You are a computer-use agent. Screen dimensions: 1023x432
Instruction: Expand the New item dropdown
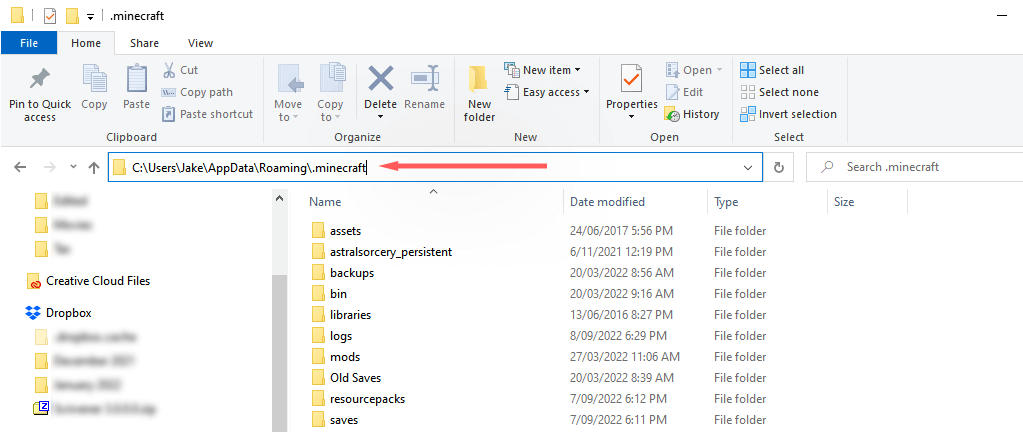point(543,70)
